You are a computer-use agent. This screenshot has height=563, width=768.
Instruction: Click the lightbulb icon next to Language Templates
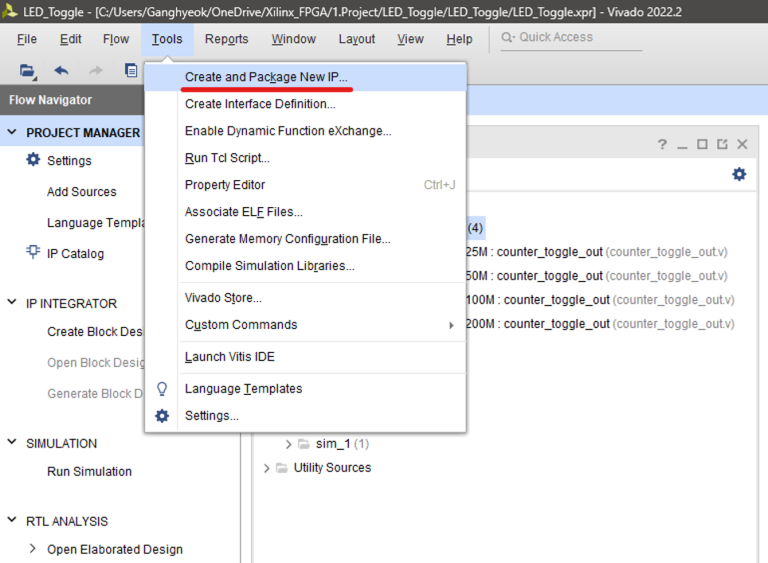(x=162, y=389)
